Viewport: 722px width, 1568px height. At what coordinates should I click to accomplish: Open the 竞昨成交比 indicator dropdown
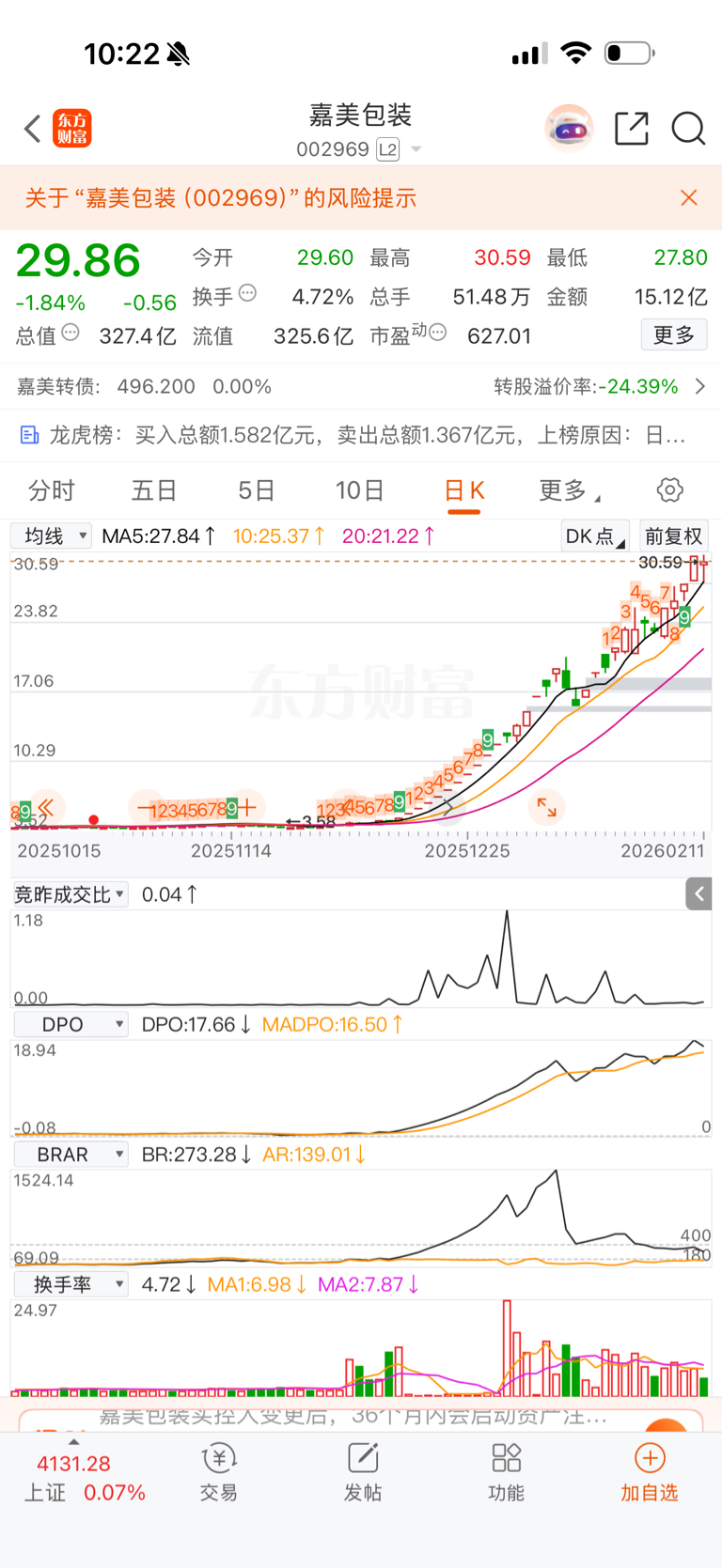pyautogui.click(x=70, y=894)
